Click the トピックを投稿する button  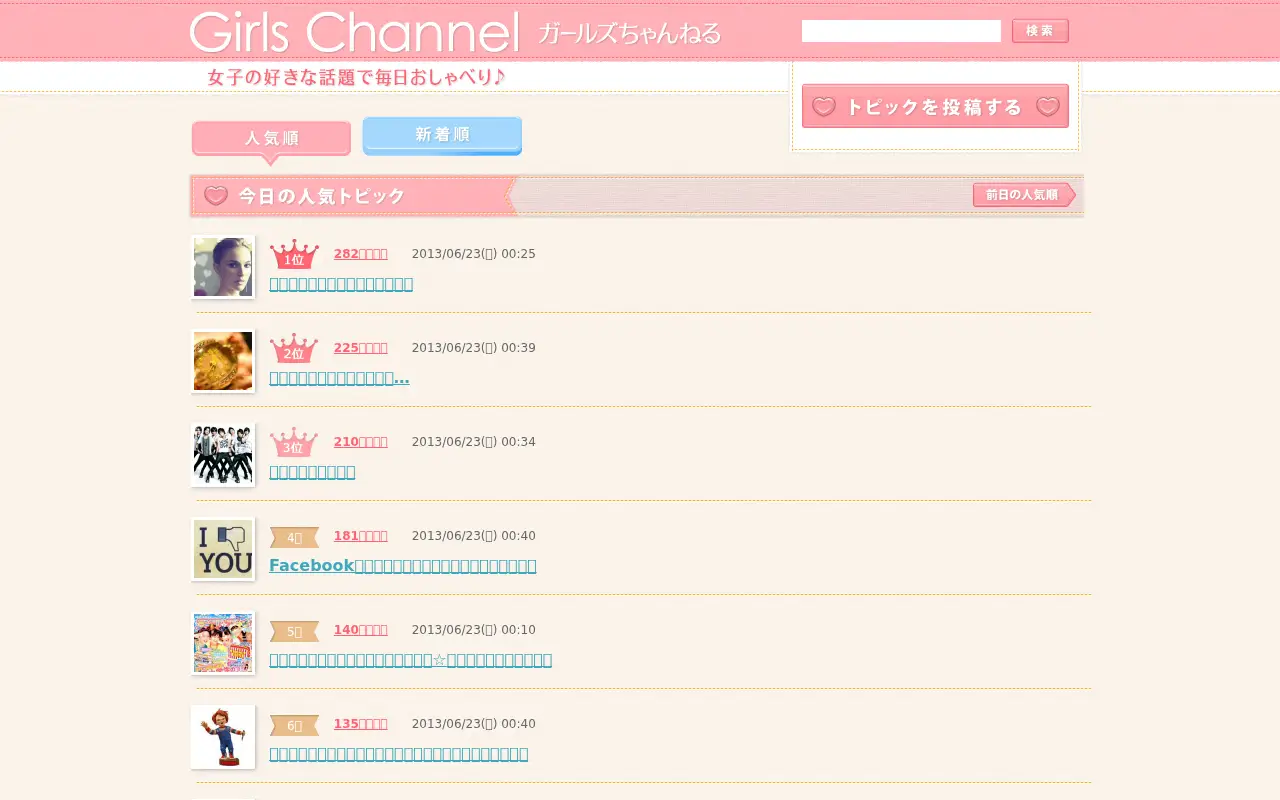point(935,106)
